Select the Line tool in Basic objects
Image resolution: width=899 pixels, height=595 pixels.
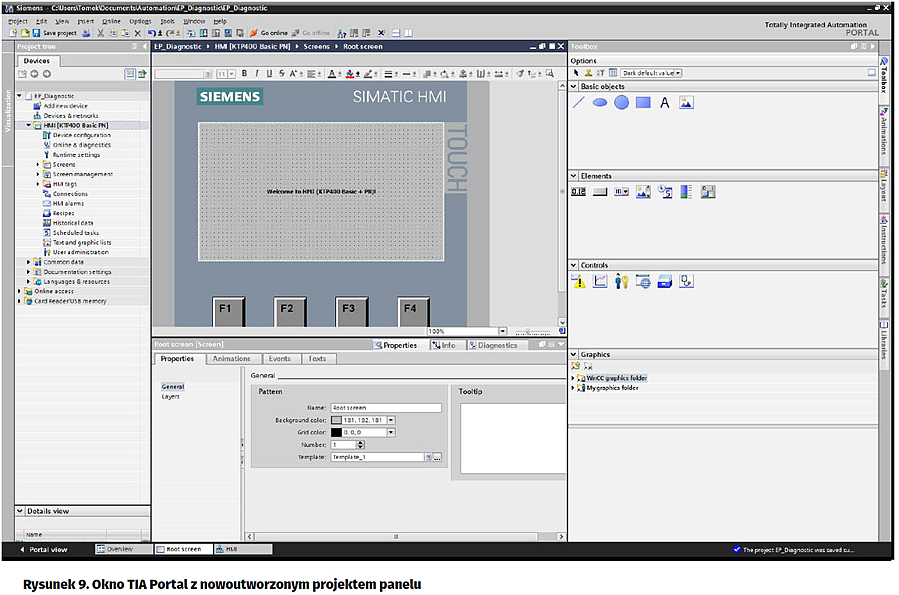(x=579, y=102)
